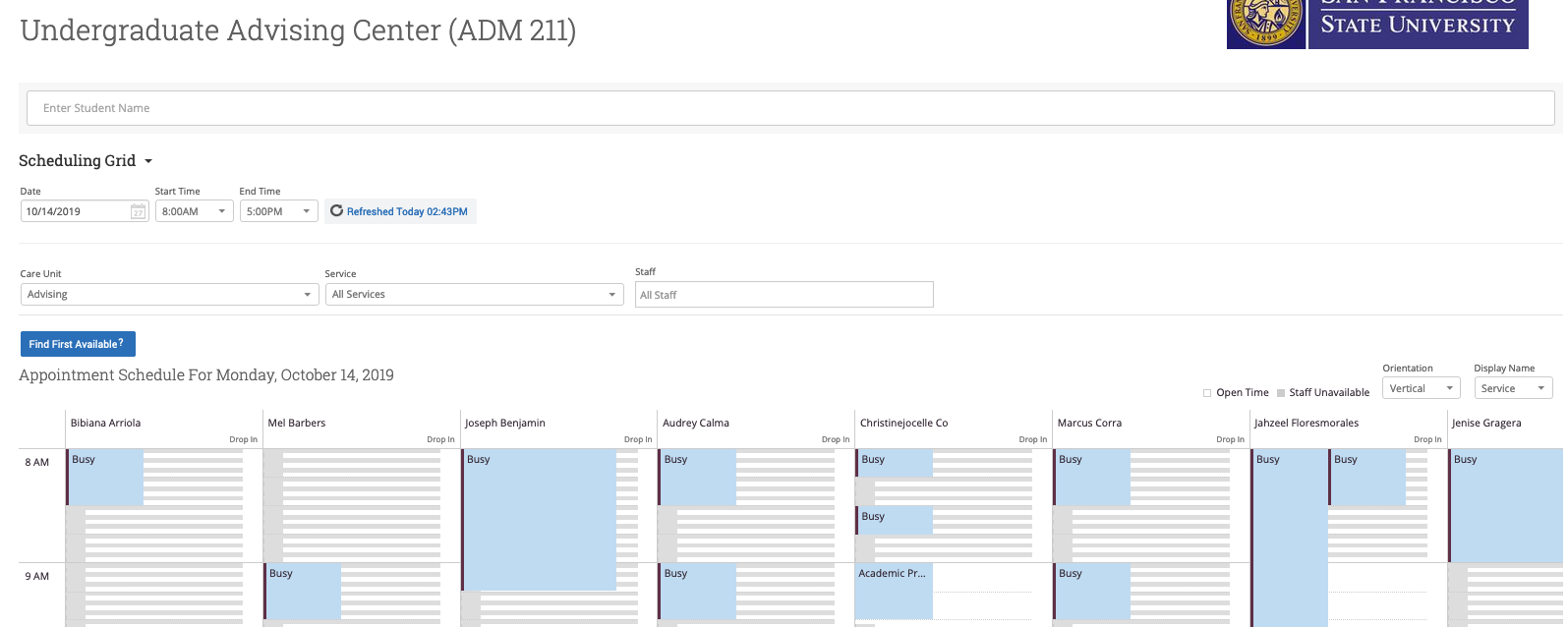The height and width of the screenshot is (627, 1568).
Task: Click the Marcus Corra column header
Action: tap(1089, 424)
